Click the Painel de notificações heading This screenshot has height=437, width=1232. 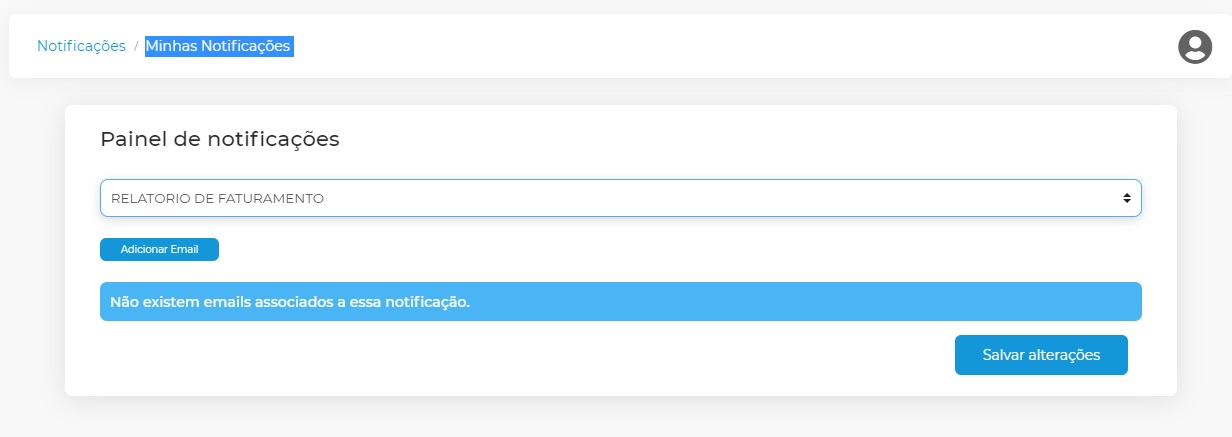(220, 139)
